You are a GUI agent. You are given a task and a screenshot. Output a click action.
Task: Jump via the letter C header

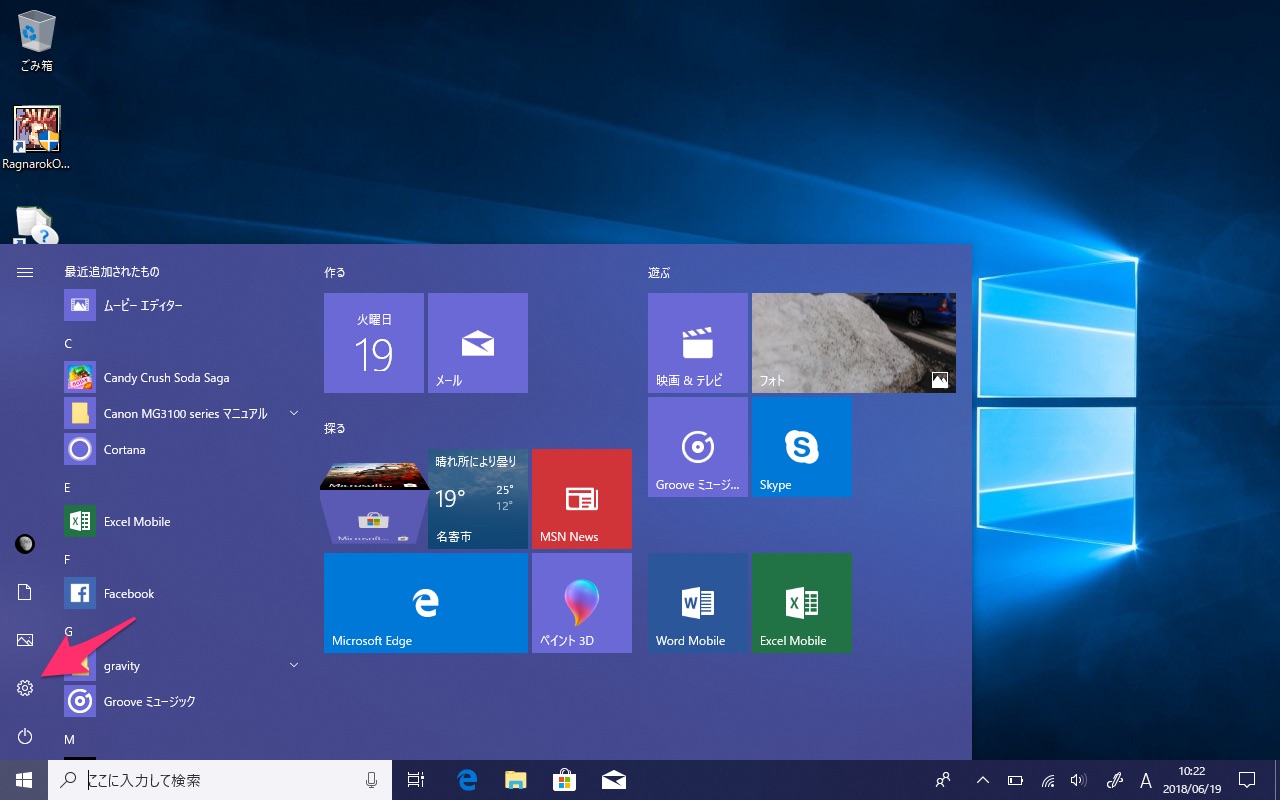[68, 343]
